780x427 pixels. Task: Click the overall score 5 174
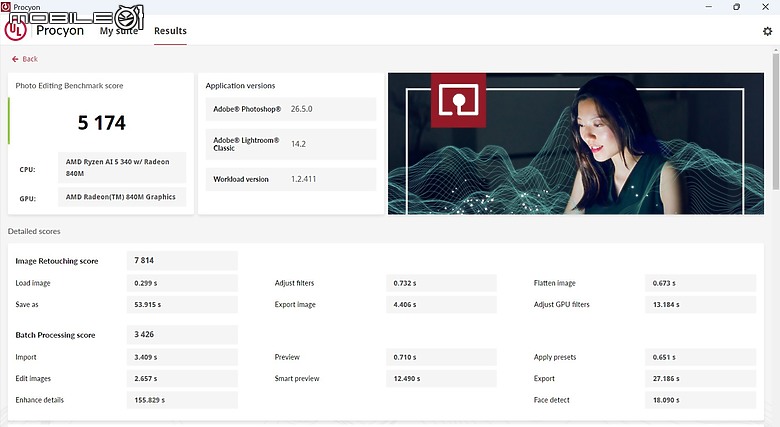pyautogui.click(x=101, y=123)
